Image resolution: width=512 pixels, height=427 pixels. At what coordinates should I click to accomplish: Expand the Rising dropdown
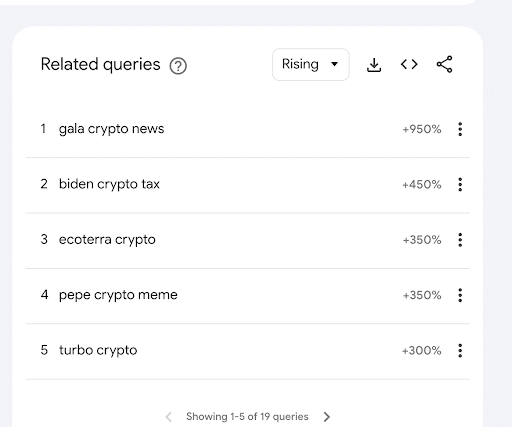point(310,64)
